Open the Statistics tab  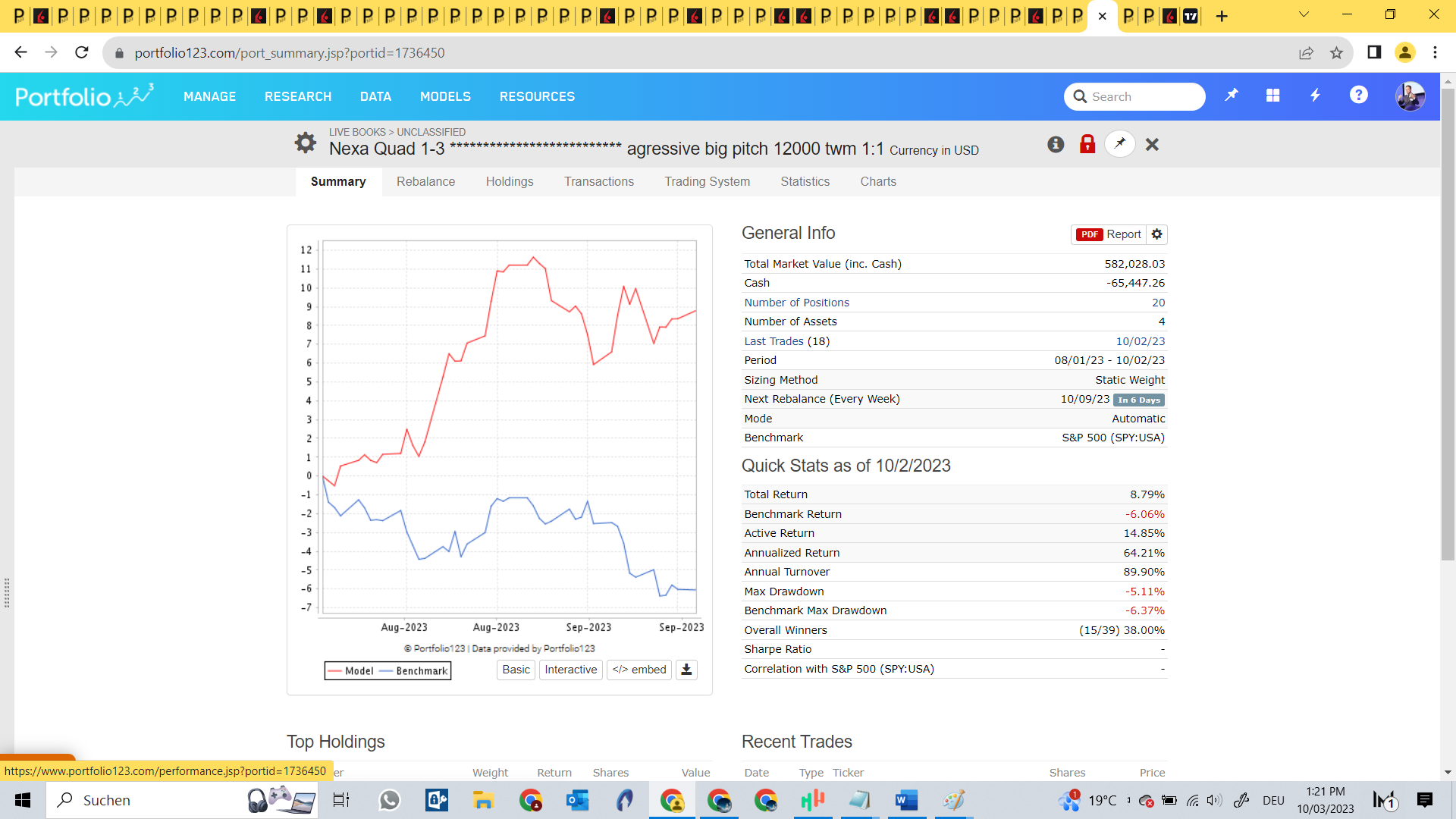805,182
